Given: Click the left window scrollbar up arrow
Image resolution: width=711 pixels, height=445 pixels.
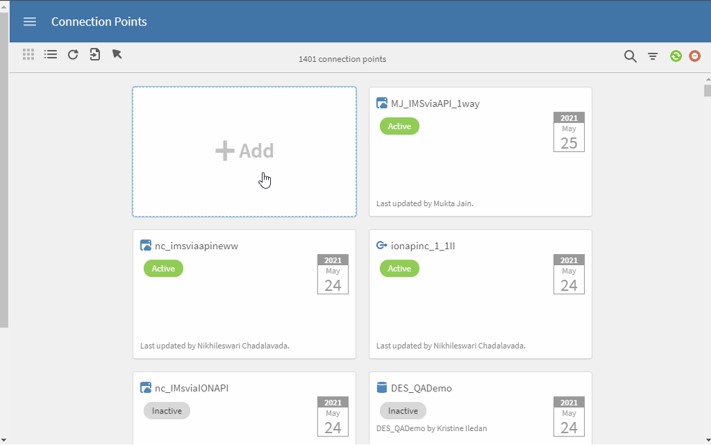Looking at the screenshot, I should click(4, 6).
